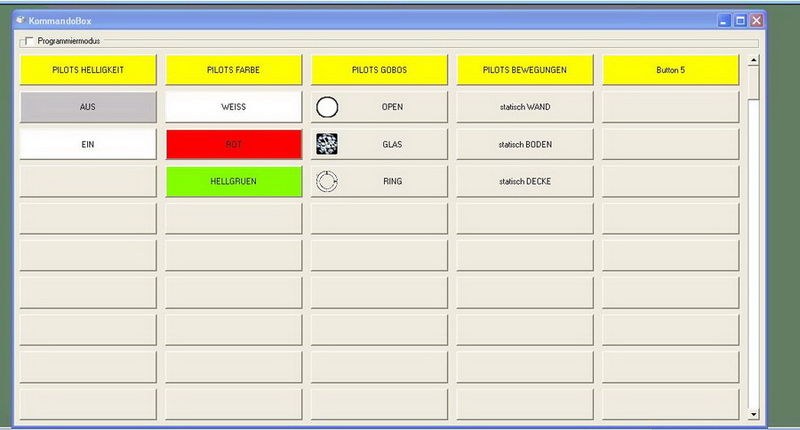Click the OPEN gobo circle icon
This screenshot has width=800, height=430.
coord(327,107)
